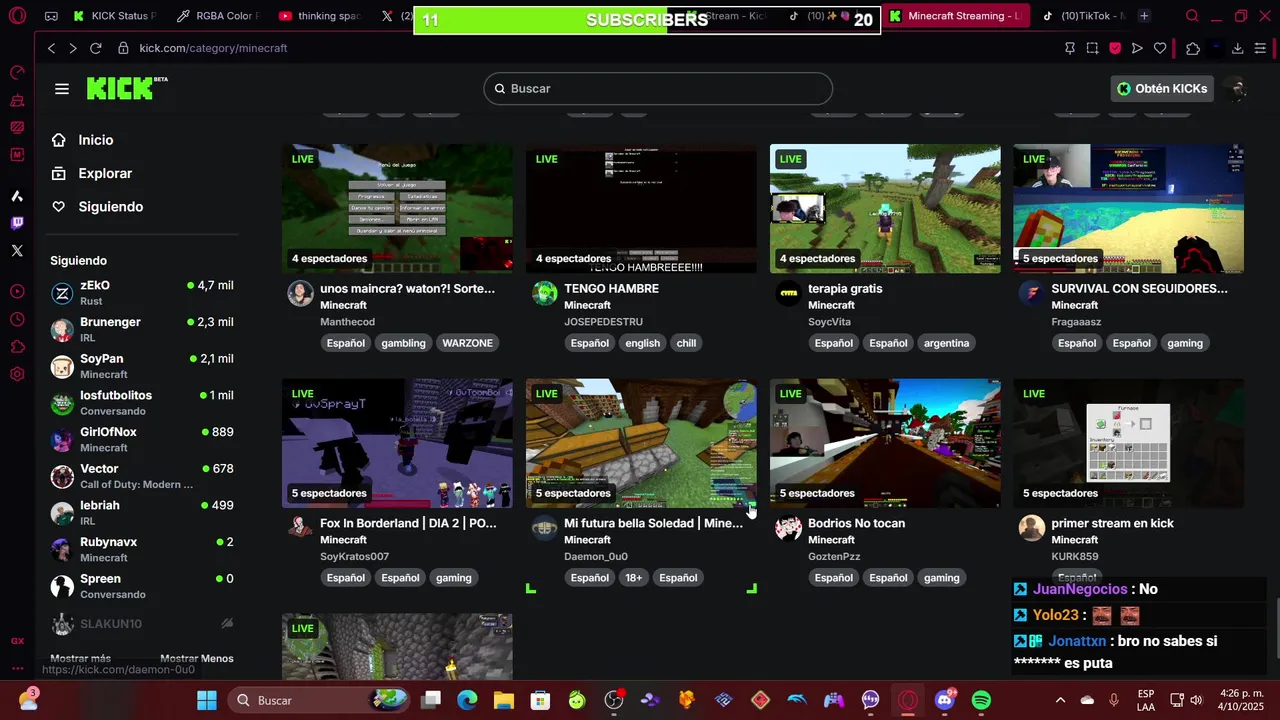Open SoycVita channel name link

click(x=829, y=322)
